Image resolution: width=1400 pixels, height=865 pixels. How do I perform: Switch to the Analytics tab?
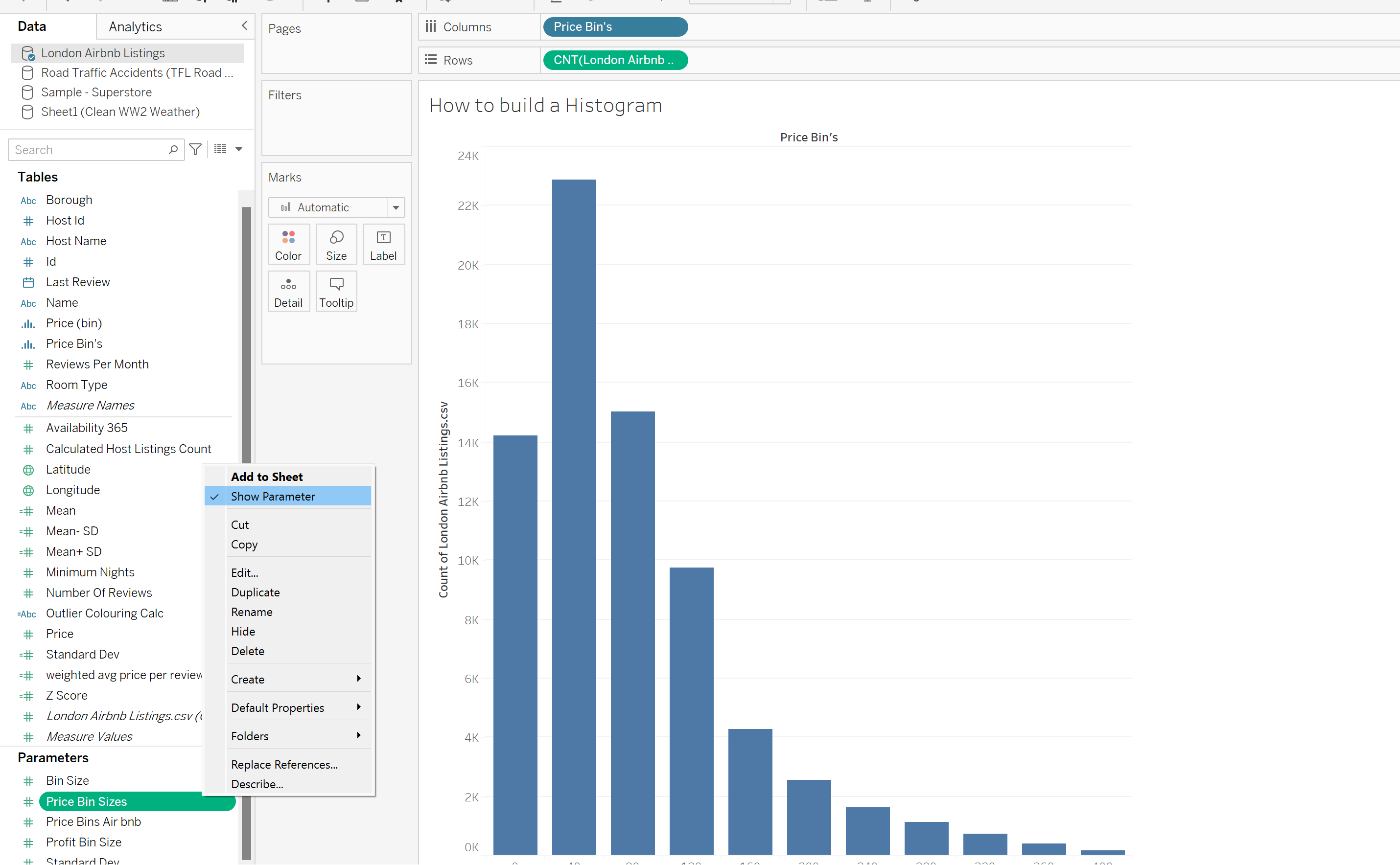point(135,26)
